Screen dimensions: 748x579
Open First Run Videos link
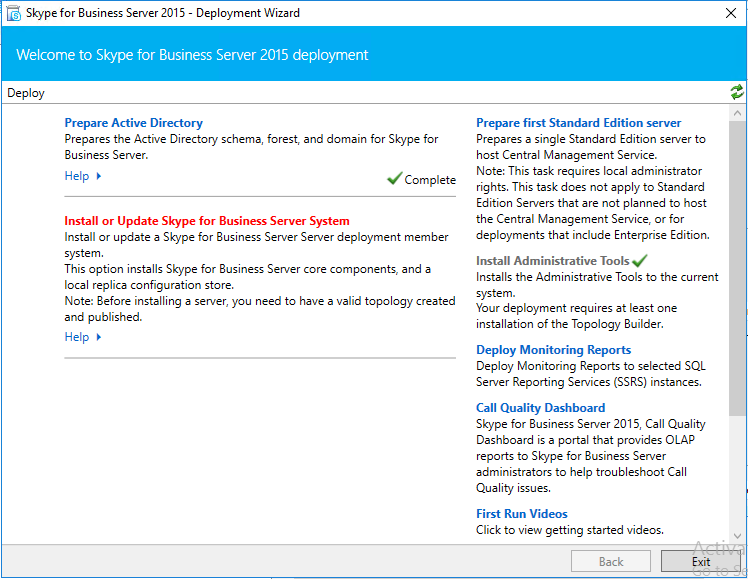(521, 514)
